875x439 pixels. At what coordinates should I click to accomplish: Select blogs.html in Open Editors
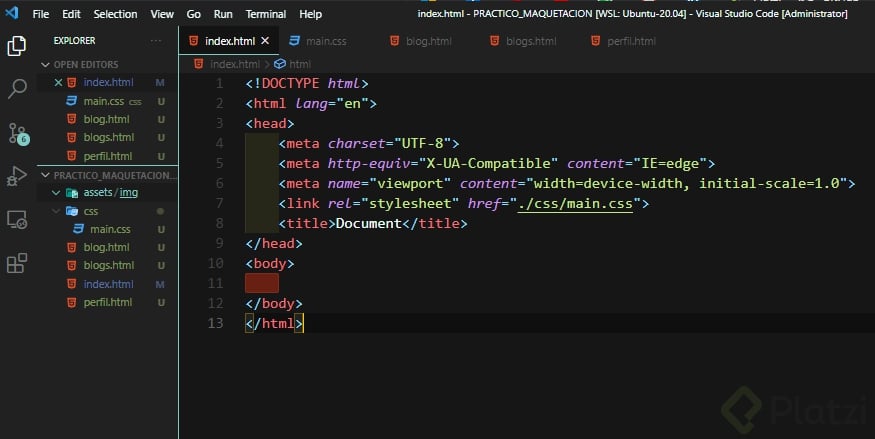click(x=108, y=137)
